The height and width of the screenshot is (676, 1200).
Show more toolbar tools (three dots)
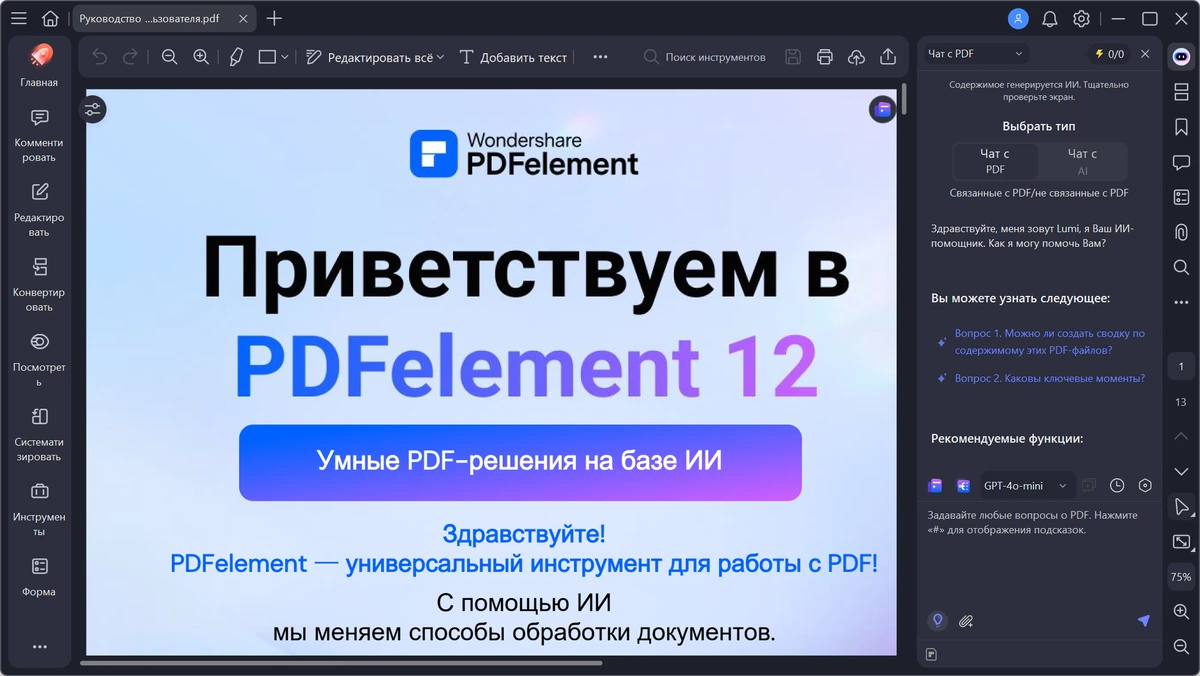tap(600, 57)
